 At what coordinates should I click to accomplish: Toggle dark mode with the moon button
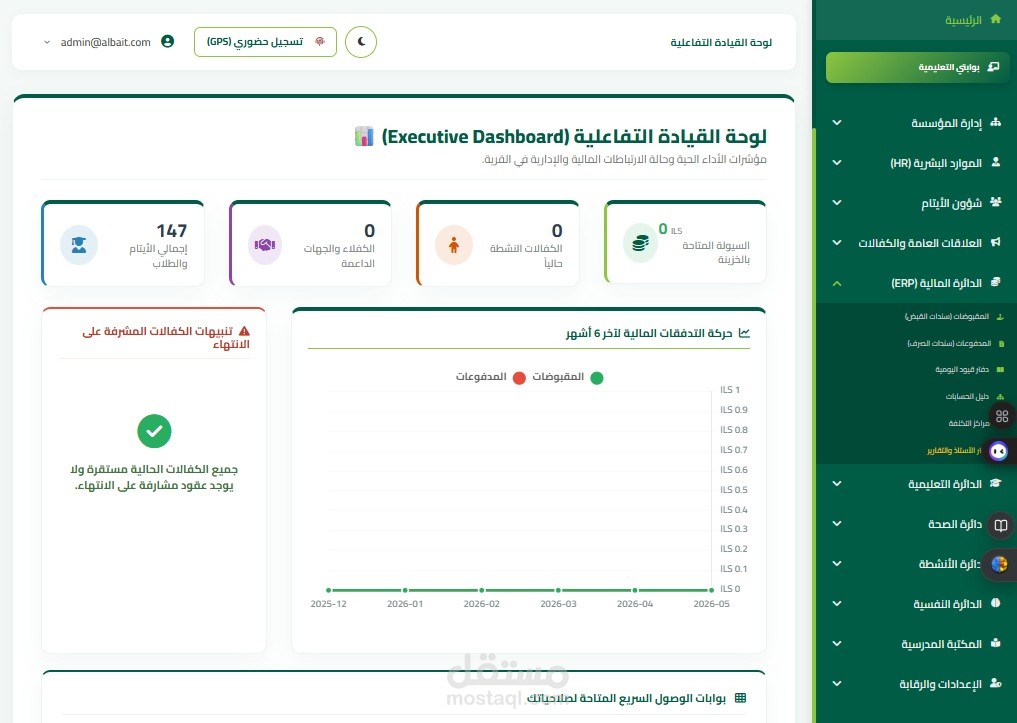point(361,42)
